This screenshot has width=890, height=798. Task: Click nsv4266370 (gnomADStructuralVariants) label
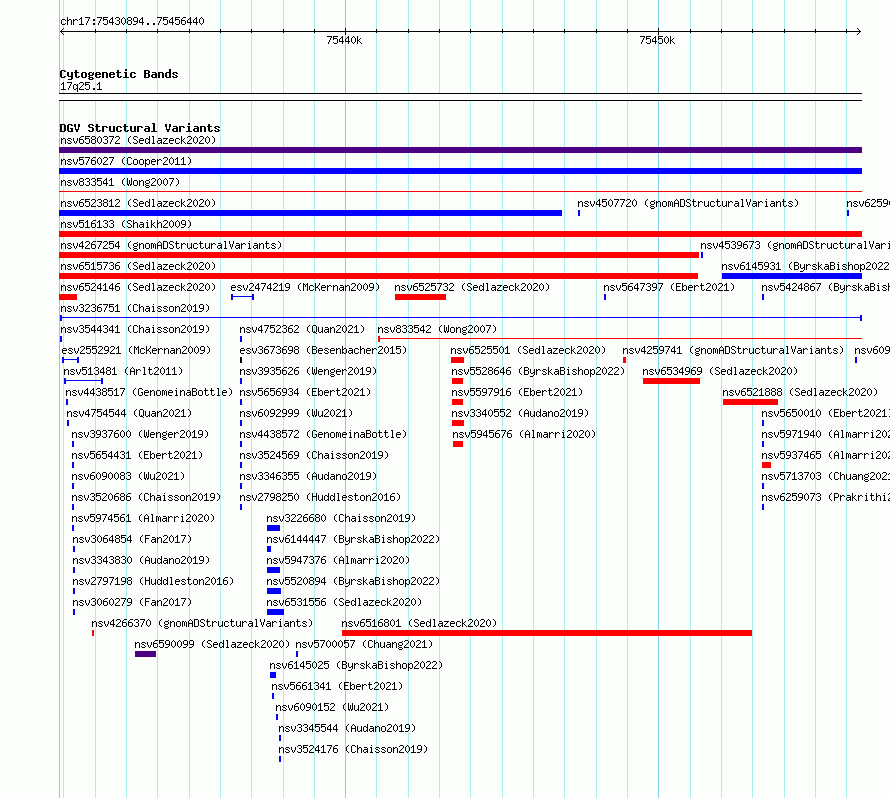[x=202, y=623]
